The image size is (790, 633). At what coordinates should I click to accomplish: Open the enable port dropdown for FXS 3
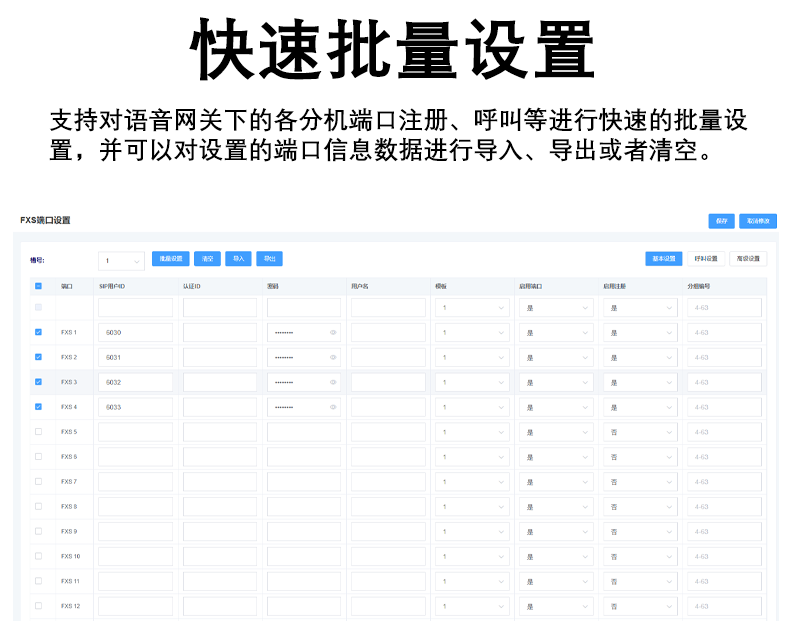pyautogui.click(x=556, y=382)
